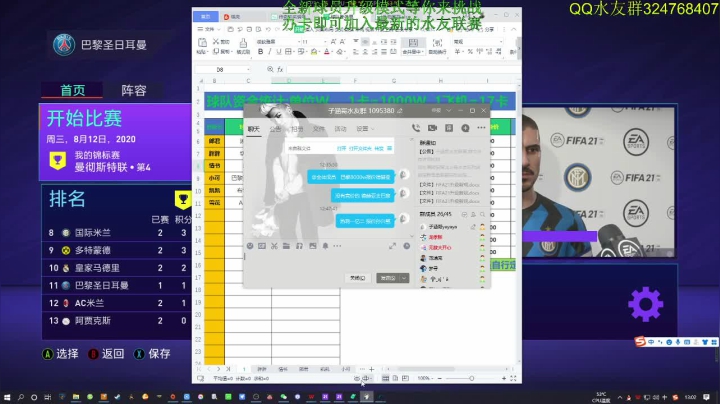Click into the formula bar input
The image size is (720, 404).
point(402,69)
